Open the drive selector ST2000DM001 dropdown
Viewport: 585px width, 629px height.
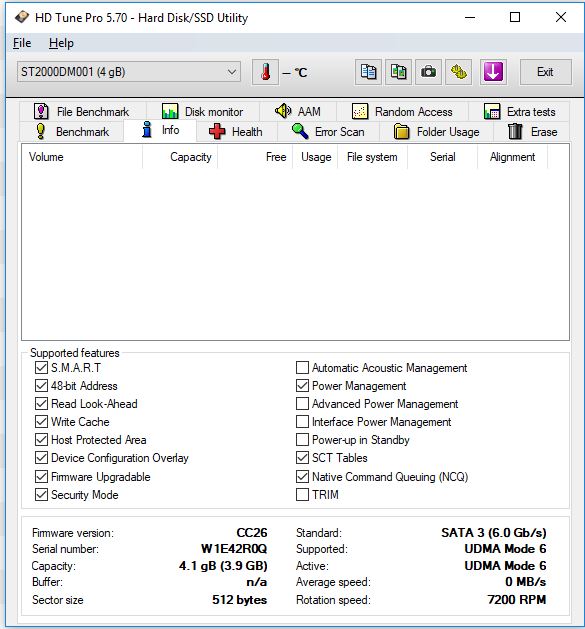[x=129, y=72]
